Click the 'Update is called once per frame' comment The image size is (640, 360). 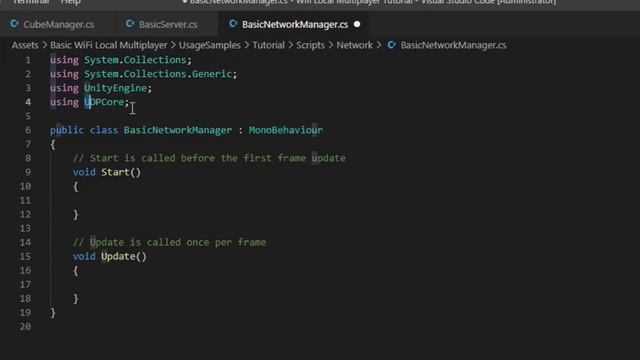click(x=169, y=242)
